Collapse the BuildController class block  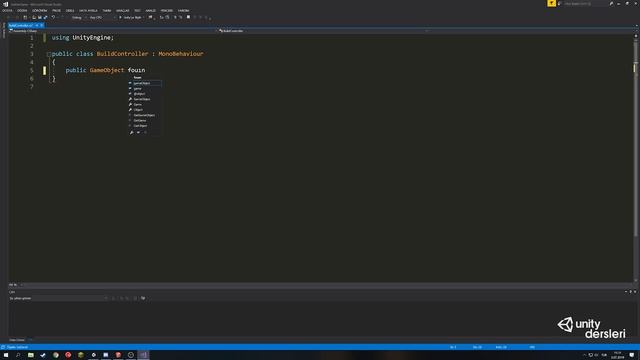coord(49,54)
